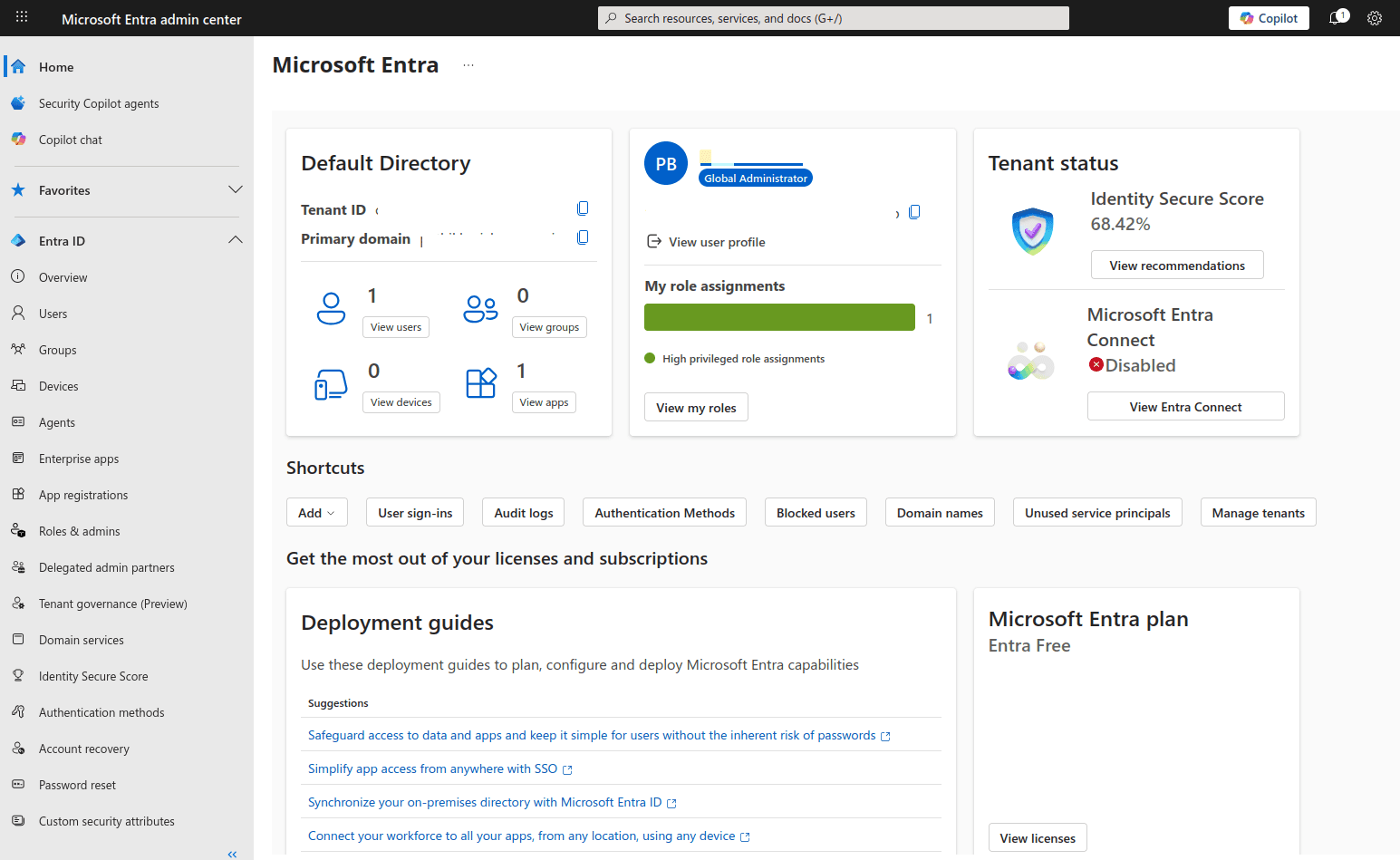Open the Manage tenants shortcut

[x=1258, y=513]
